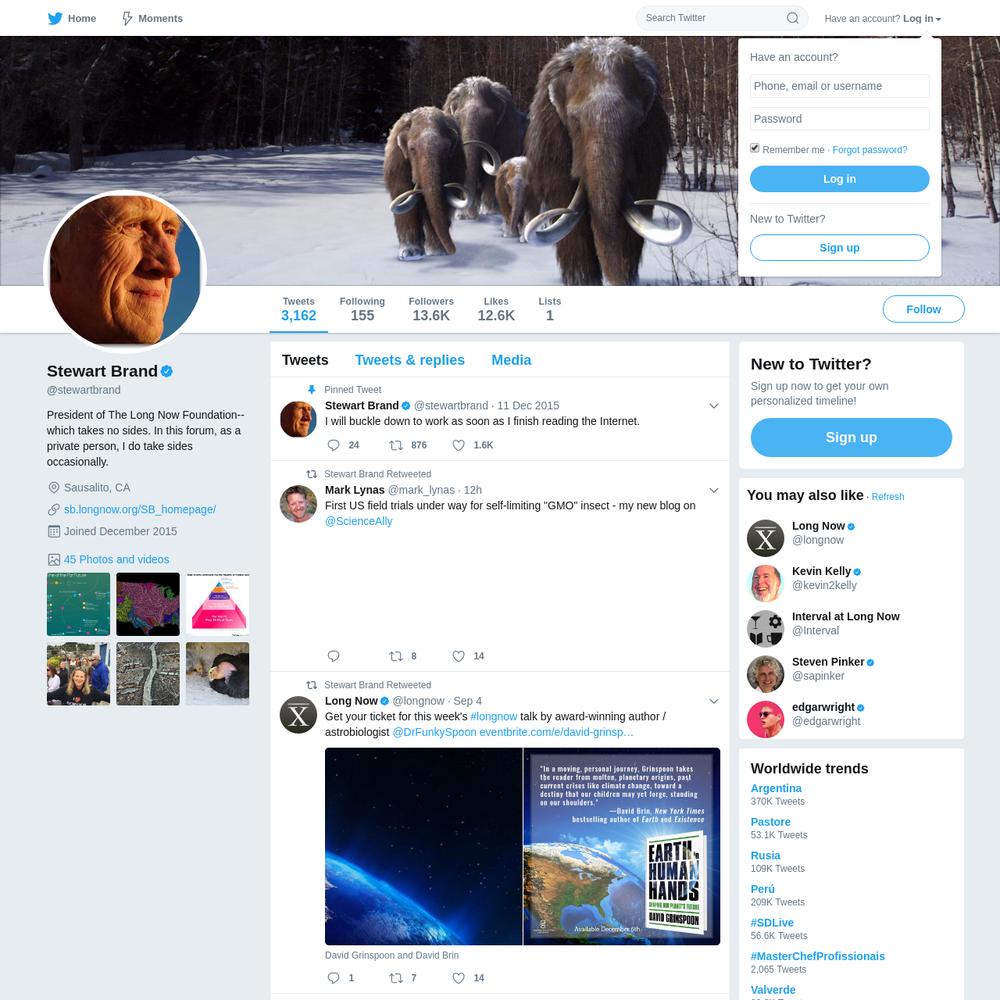Click Long Now avatar on ticket tweet
1000x1000 pixels.
298,715
